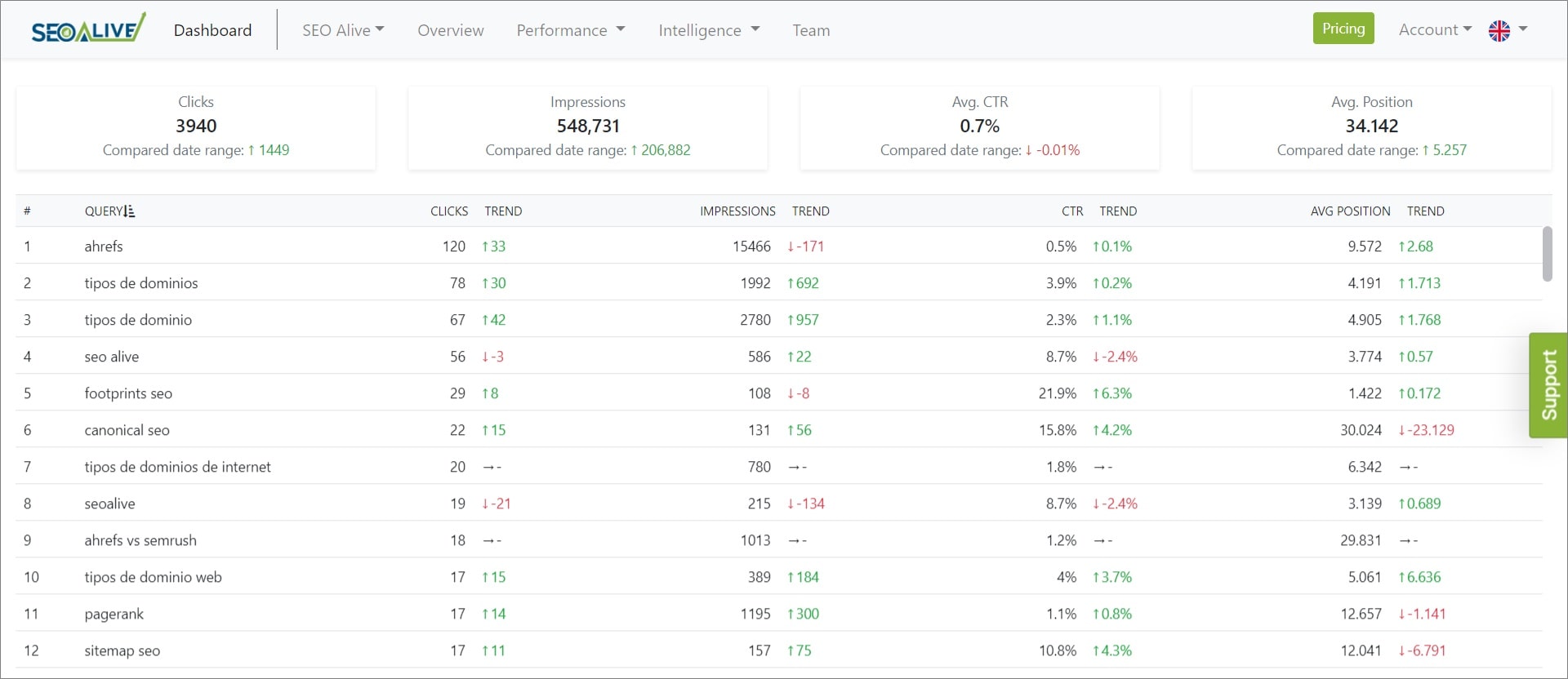The image size is (1568, 679).
Task: Click the compared CTR change -0.01%
Action: pyautogui.click(x=1053, y=150)
